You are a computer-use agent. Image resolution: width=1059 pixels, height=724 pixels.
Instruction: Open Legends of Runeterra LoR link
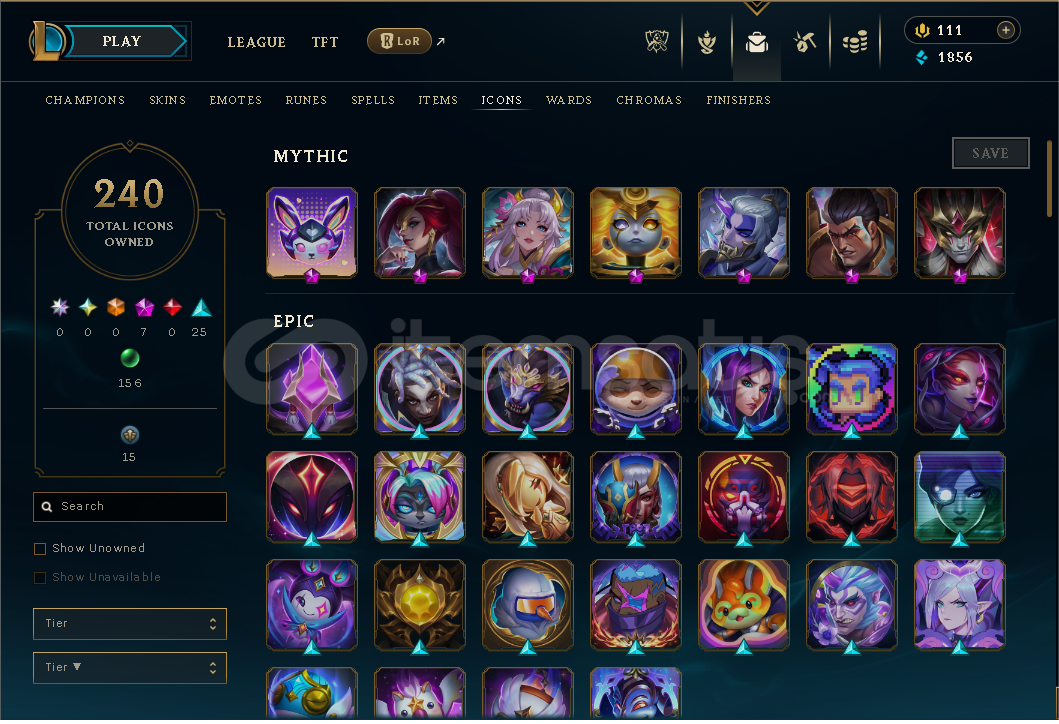399,41
